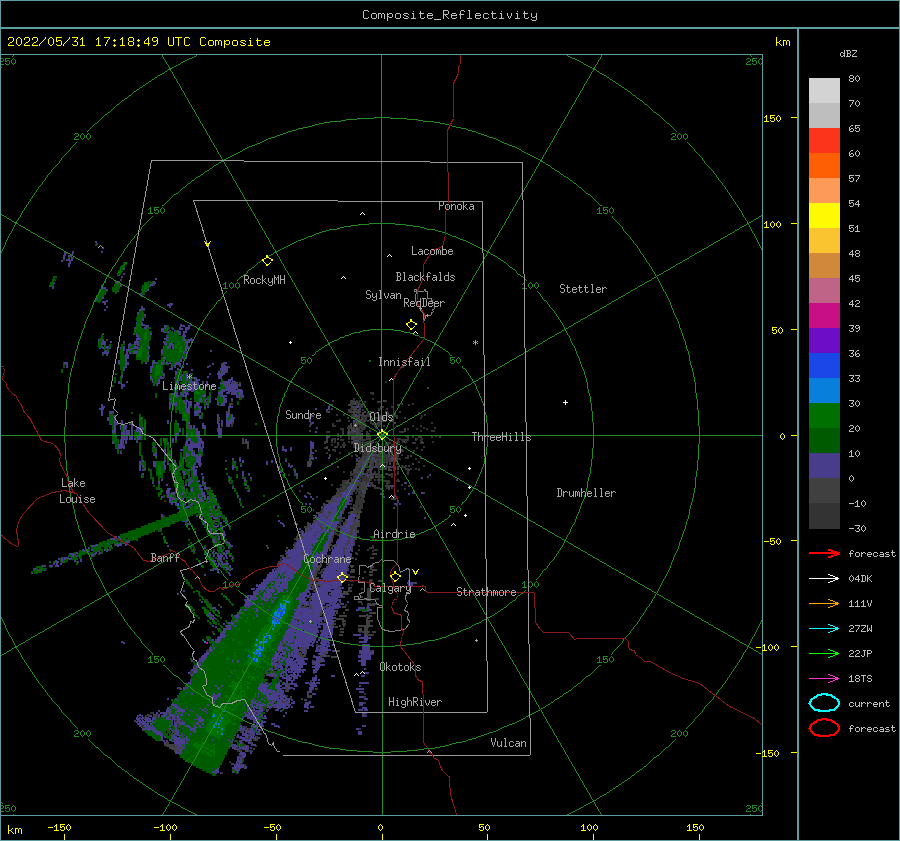Click the RockyMH label
This screenshot has height=841, width=900.
coord(264,280)
